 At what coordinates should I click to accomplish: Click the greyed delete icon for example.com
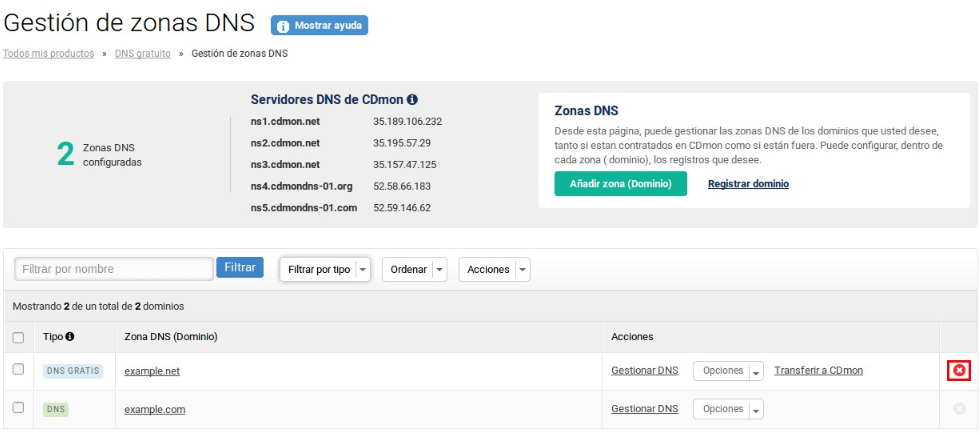[959, 409]
